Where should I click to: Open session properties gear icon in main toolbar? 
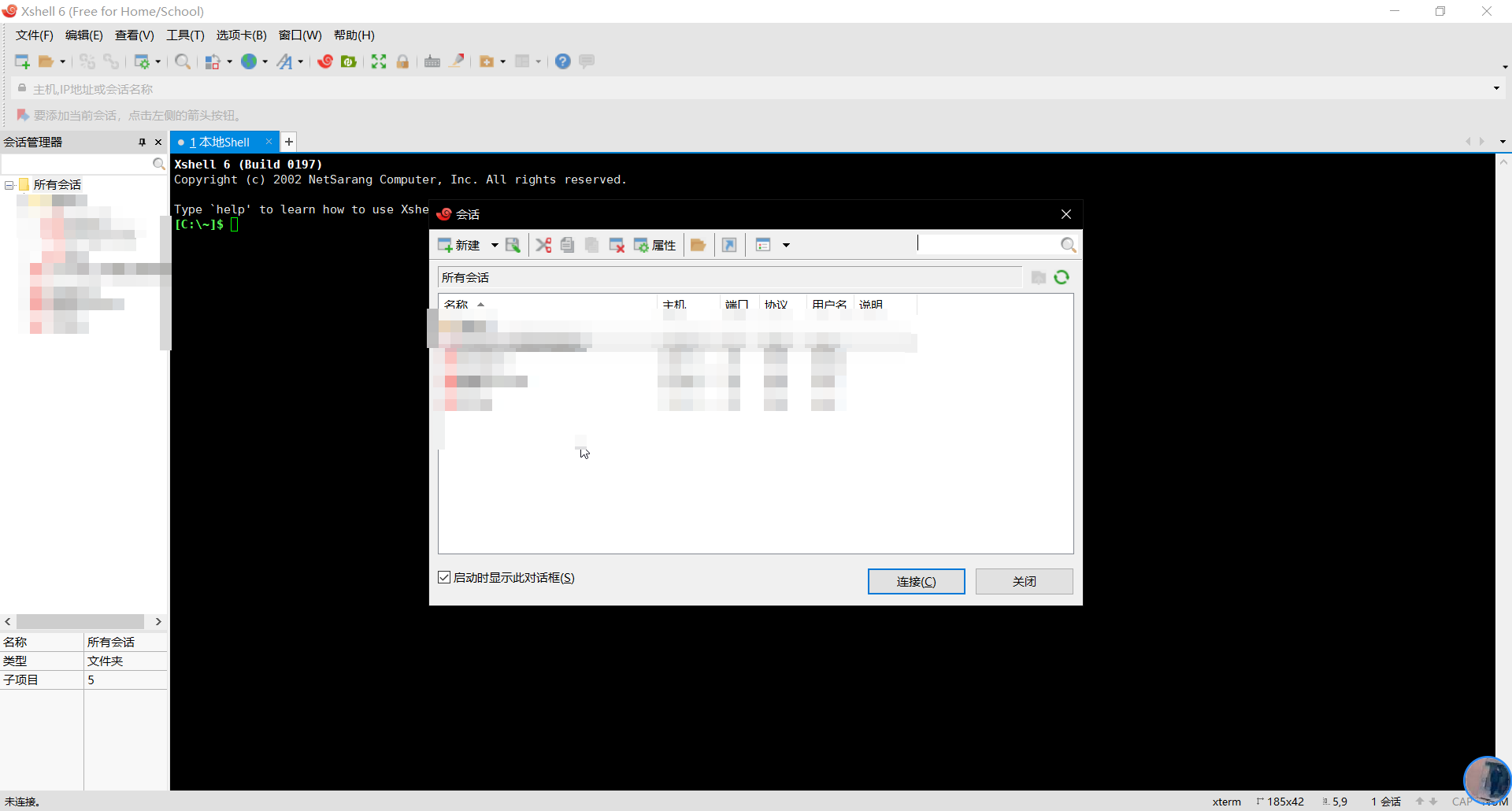[x=142, y=61]
